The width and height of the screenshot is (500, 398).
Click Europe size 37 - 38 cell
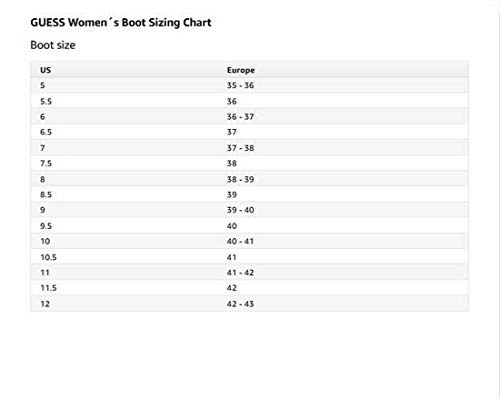[240, 148]
